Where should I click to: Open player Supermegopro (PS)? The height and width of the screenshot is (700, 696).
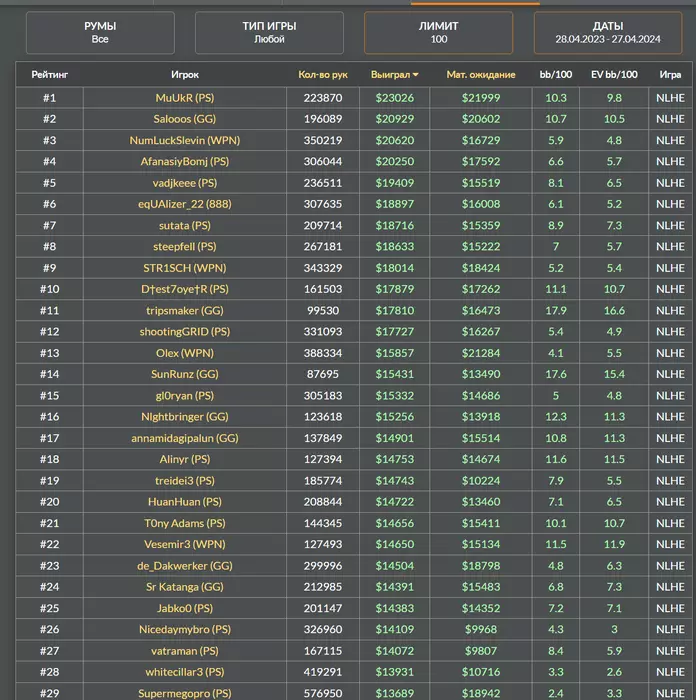pyautogui.click(x=185, y=693)
